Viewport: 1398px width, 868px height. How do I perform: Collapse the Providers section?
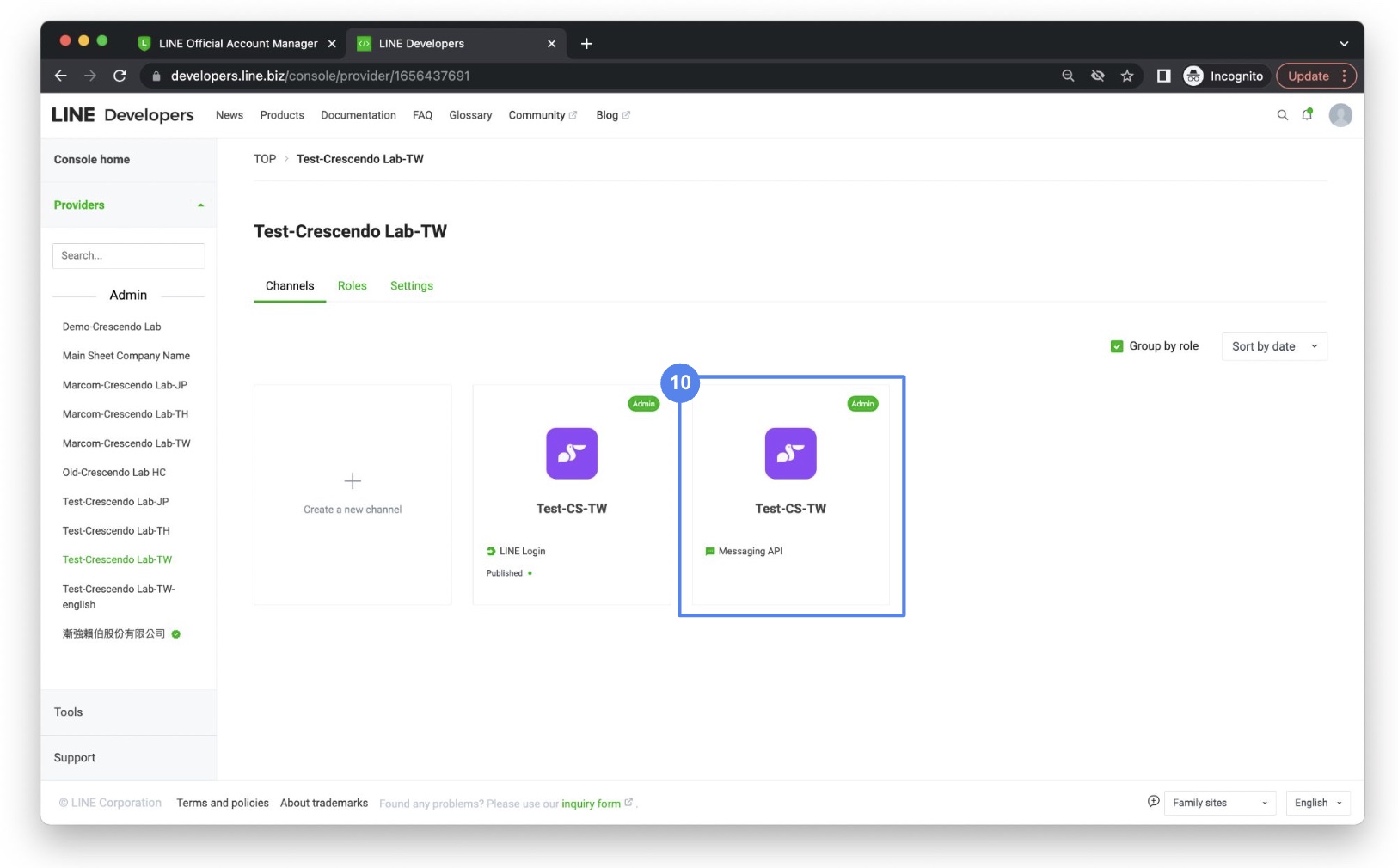click(x=201, y=205)
